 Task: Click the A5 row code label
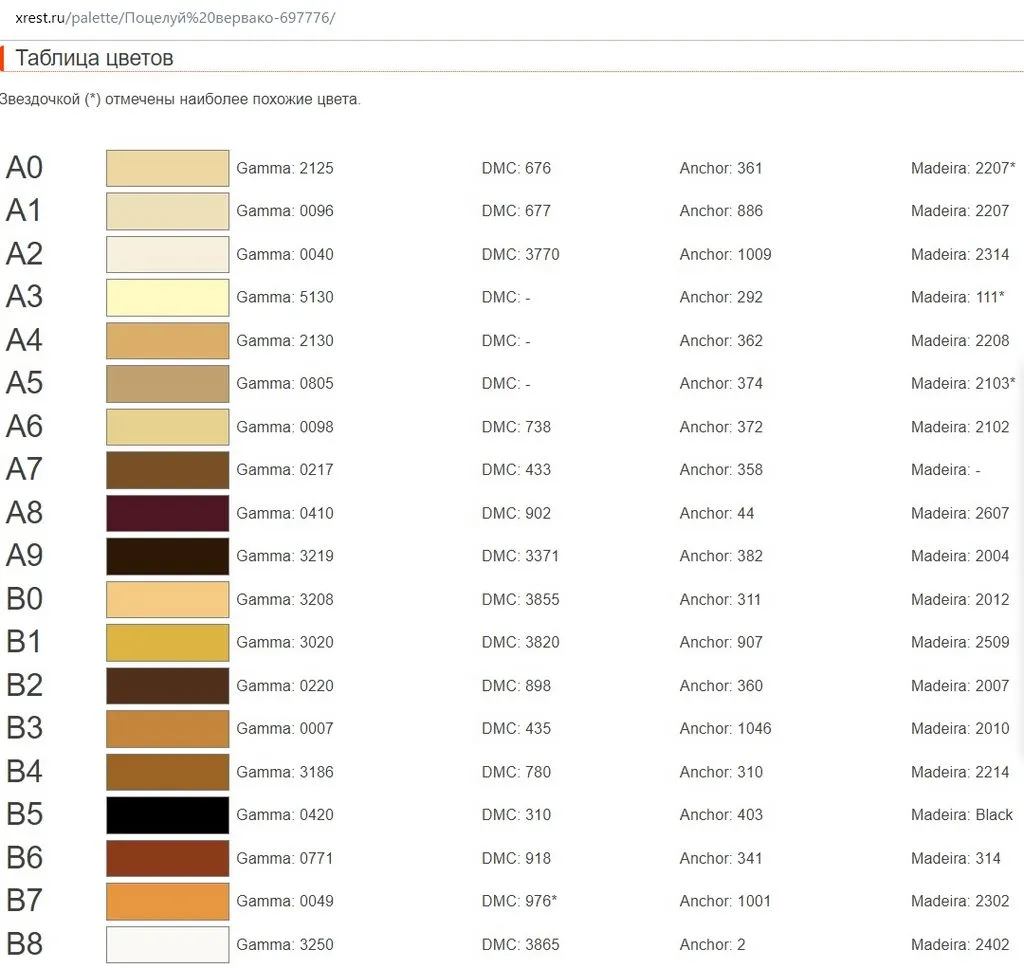point(25,383)
